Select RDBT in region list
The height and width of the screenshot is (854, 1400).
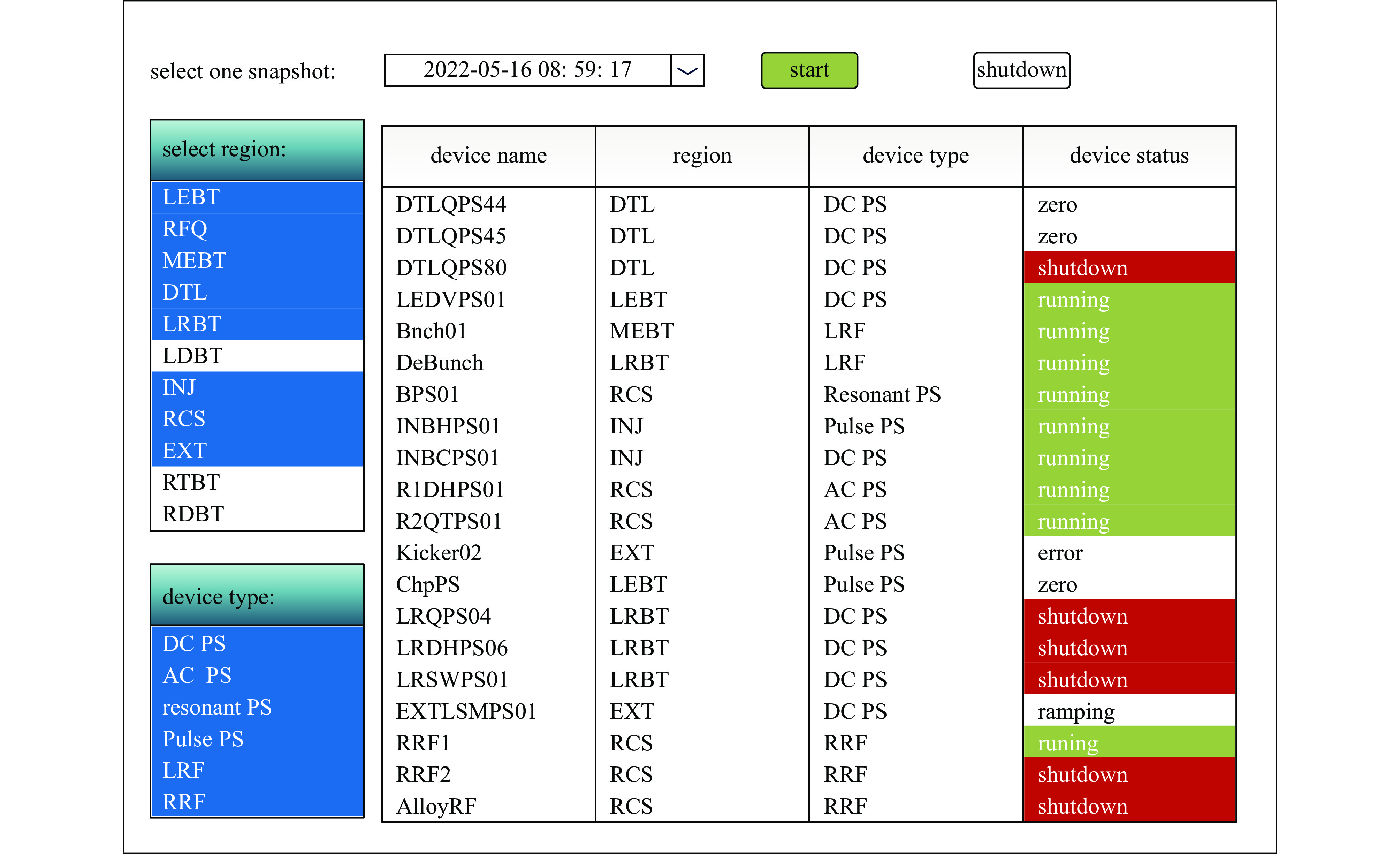click(257, 514)
